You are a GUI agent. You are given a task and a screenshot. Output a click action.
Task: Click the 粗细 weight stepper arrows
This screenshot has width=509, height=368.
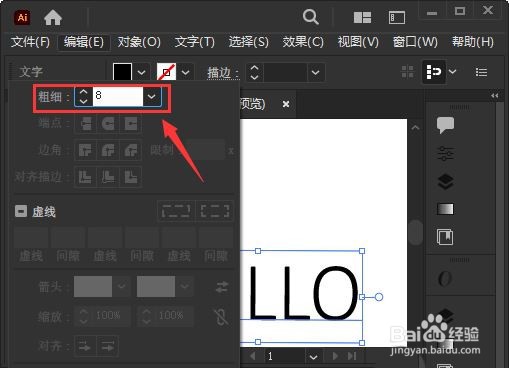click(x=83, y=97)
